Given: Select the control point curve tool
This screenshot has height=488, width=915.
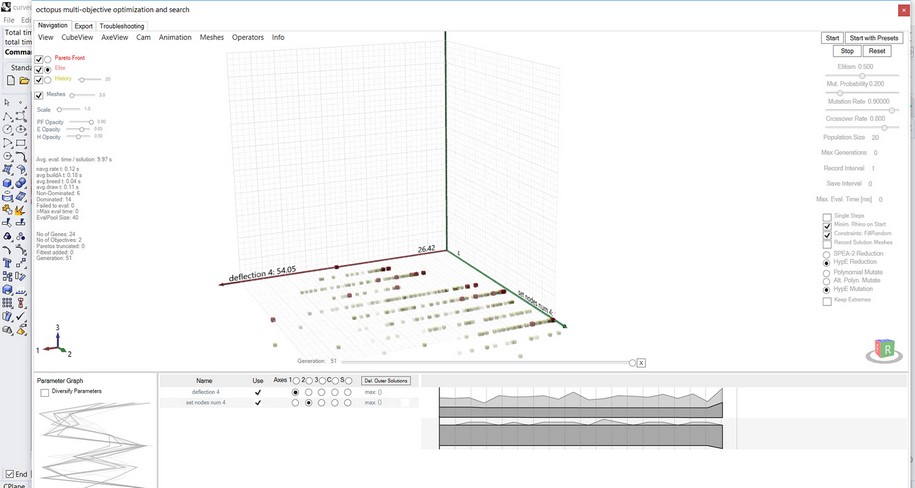Looking at the screenshot, I should [21, 116].
